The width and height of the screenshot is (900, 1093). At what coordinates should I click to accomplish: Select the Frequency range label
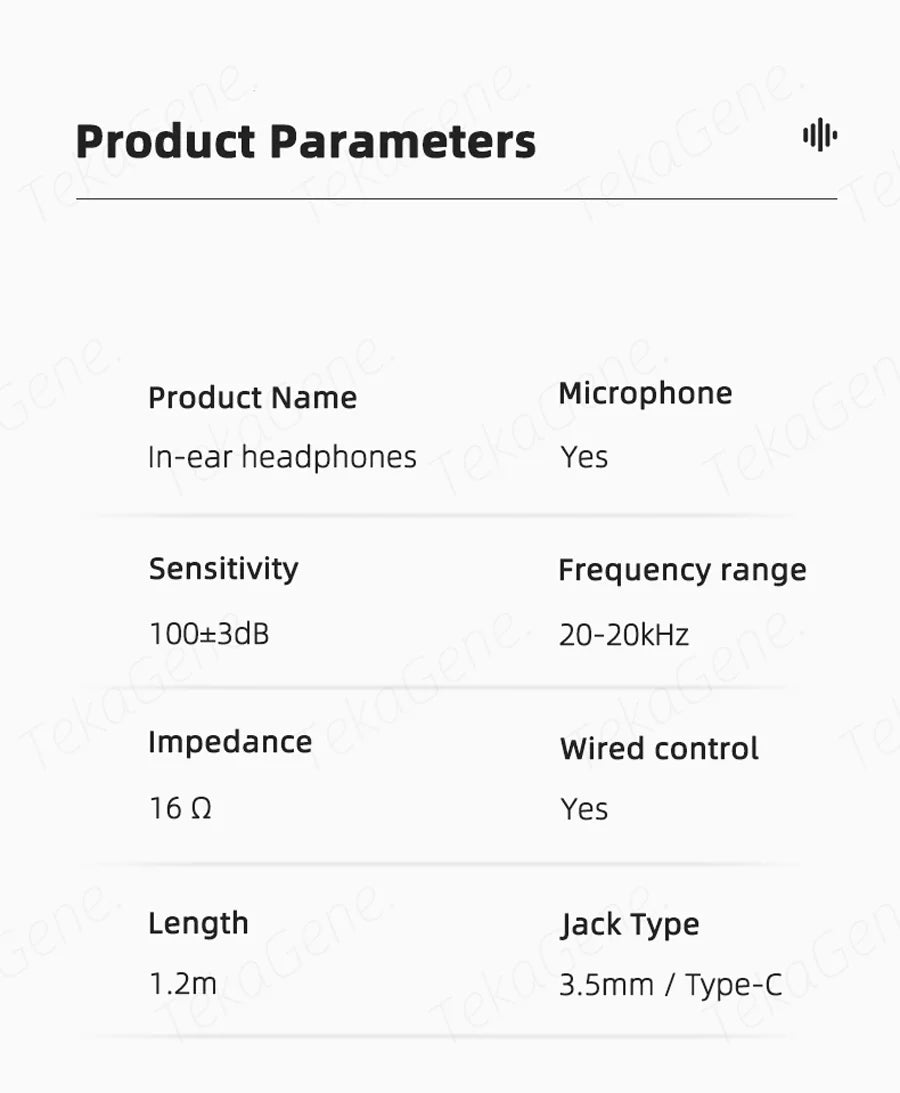click(682, 570)
